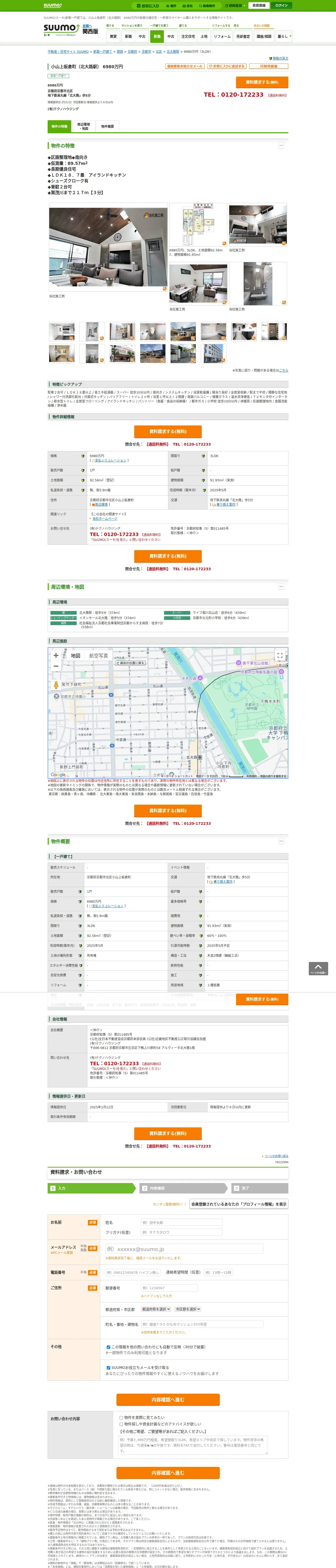Check この情報を他の問い合わせにも自動で反映 checkbox
Viewport: 336px width, 1568px height.
[x=109, y=1347]
